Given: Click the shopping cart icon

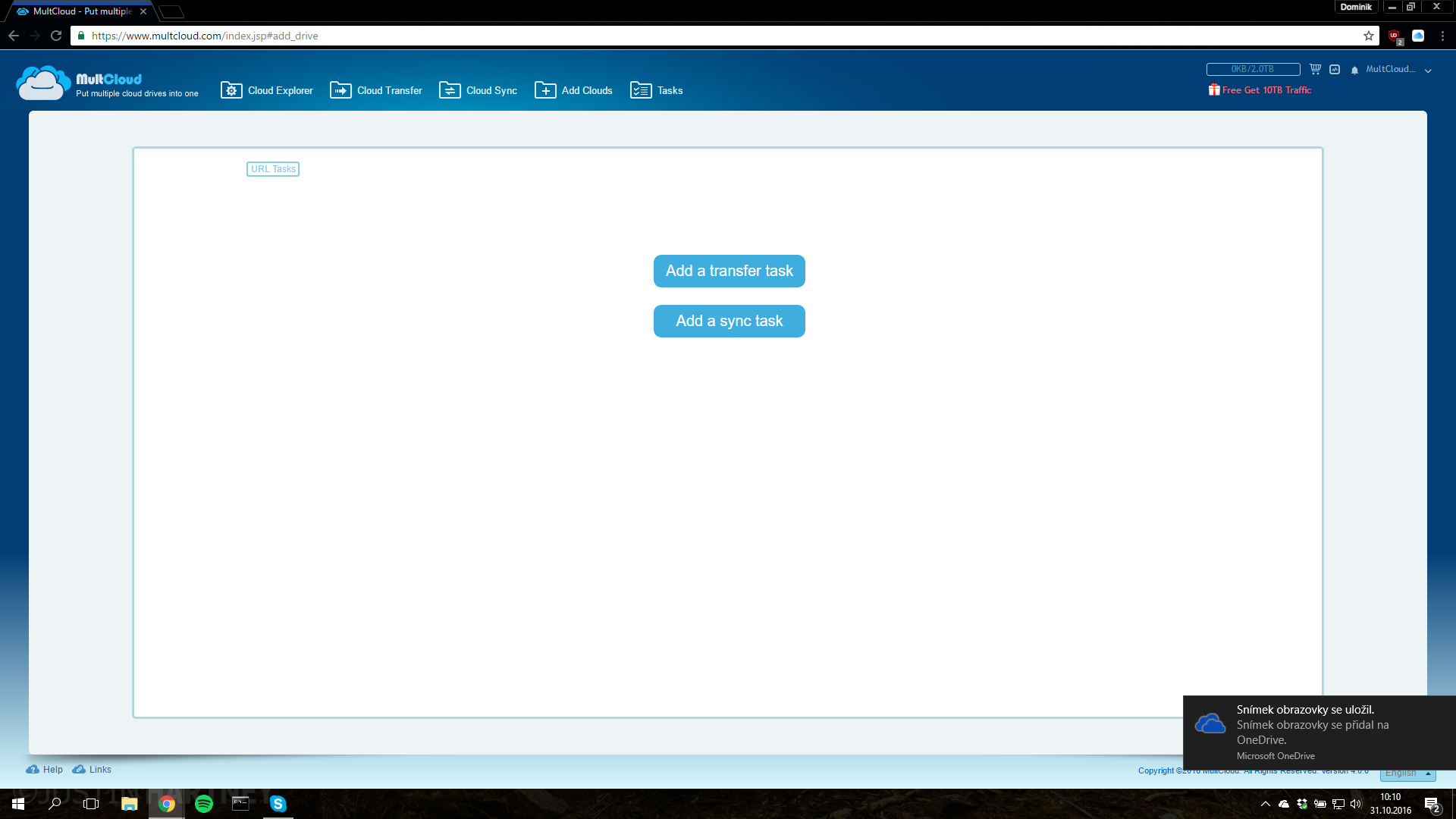Looking at the screenshot, I should pyautogui.click(x=1315, y=69).
